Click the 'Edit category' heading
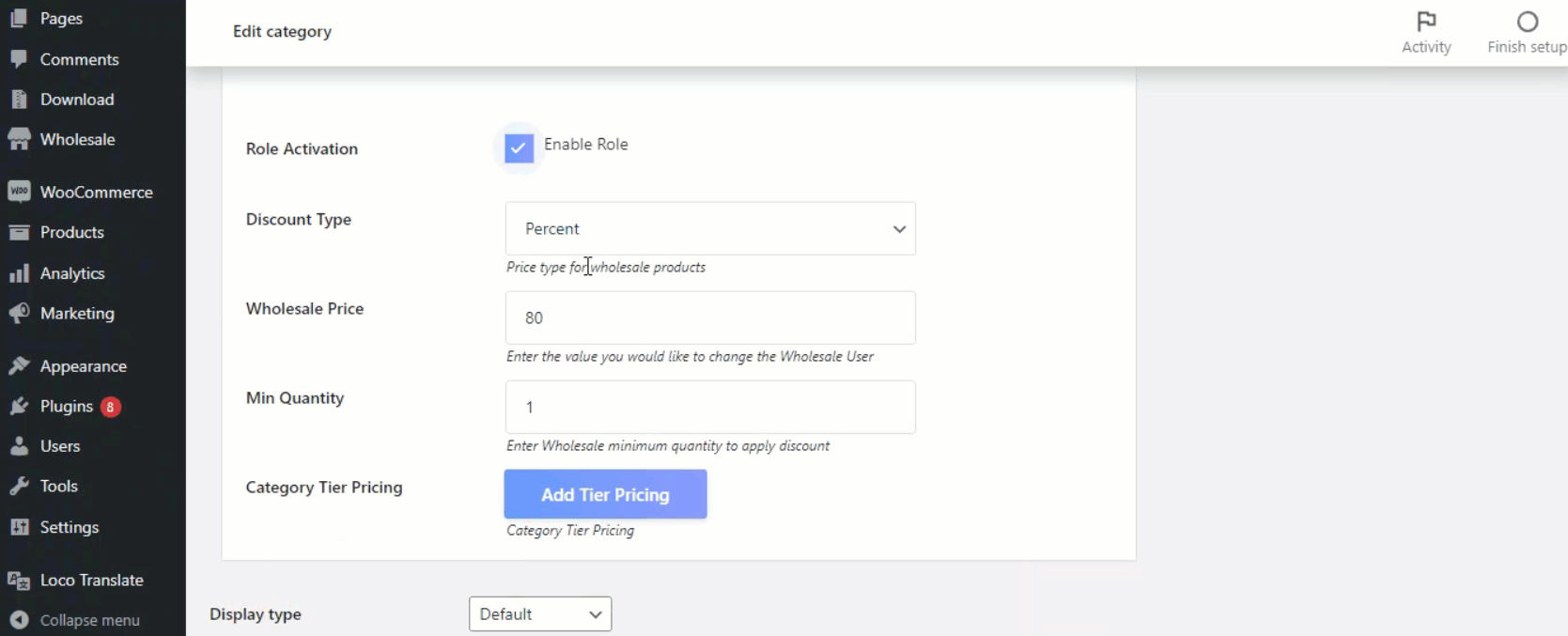1568x636 pixels. click(x=283, y=31)
